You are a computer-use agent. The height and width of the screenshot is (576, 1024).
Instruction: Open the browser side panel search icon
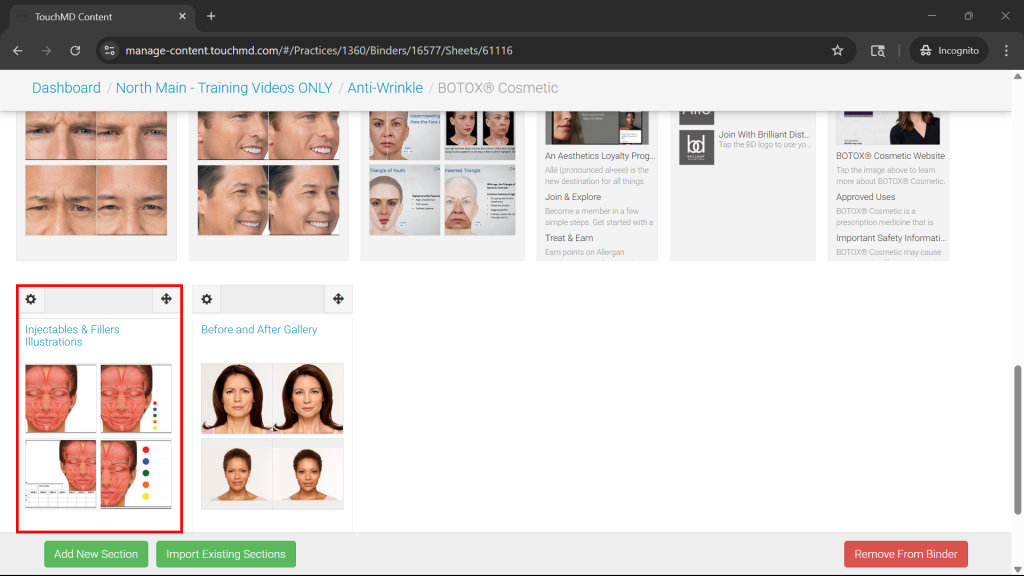(878, 50)
